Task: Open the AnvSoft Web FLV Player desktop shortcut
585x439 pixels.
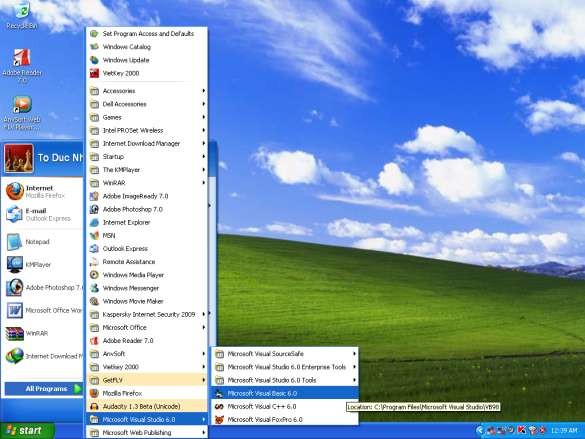Action: [22, 113]
